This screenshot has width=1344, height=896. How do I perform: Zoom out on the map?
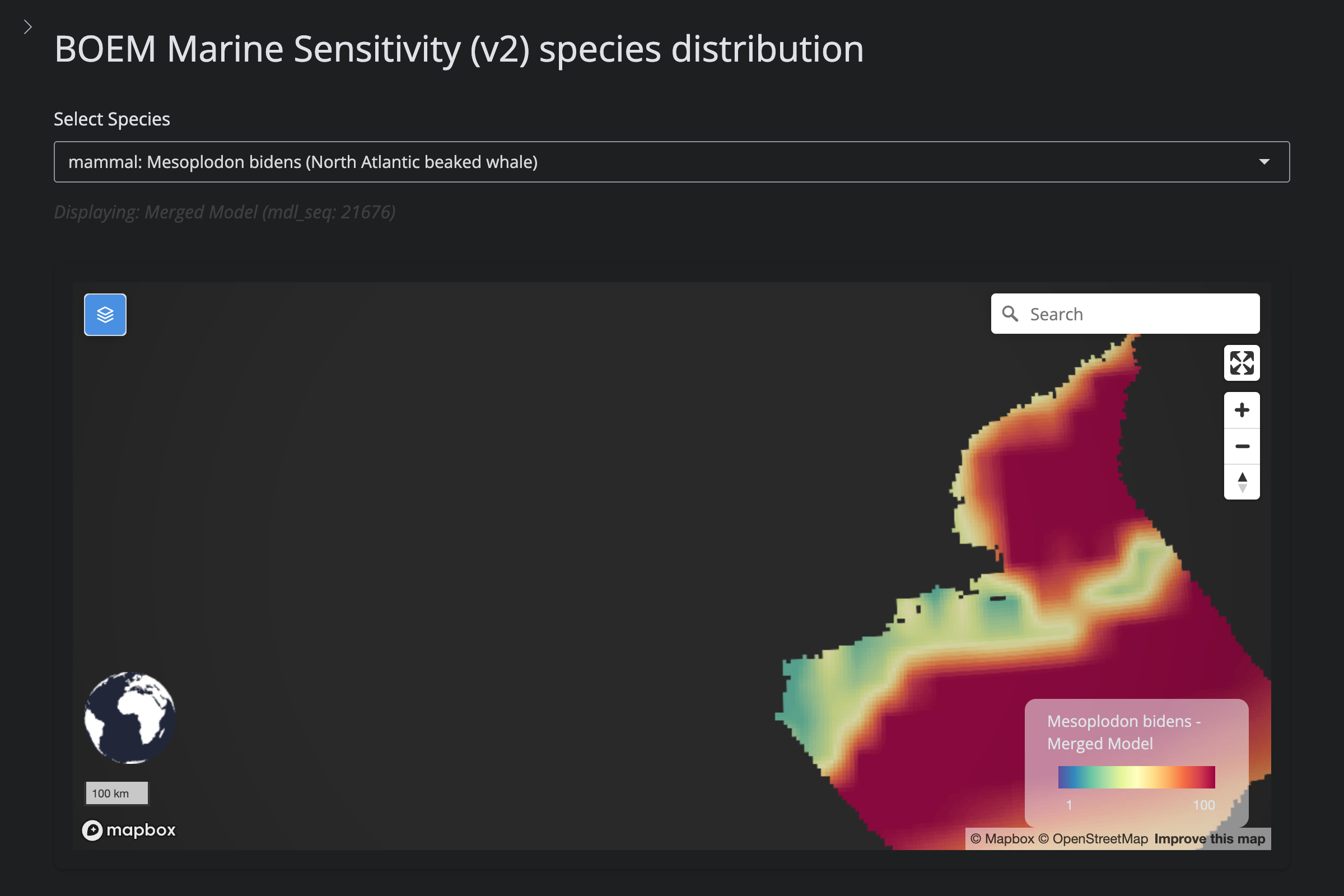(x=1241, y=446)
